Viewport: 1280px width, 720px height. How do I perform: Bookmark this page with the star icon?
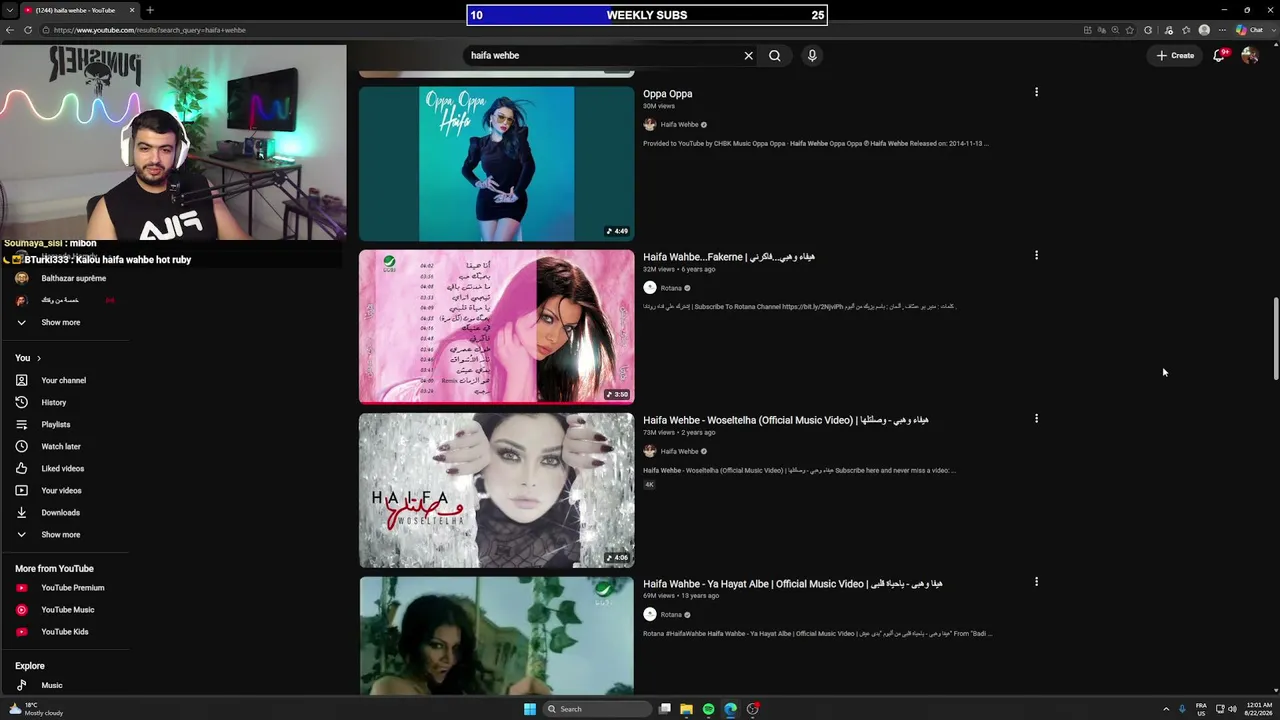pyautogui.click(x=1130, y=30)
